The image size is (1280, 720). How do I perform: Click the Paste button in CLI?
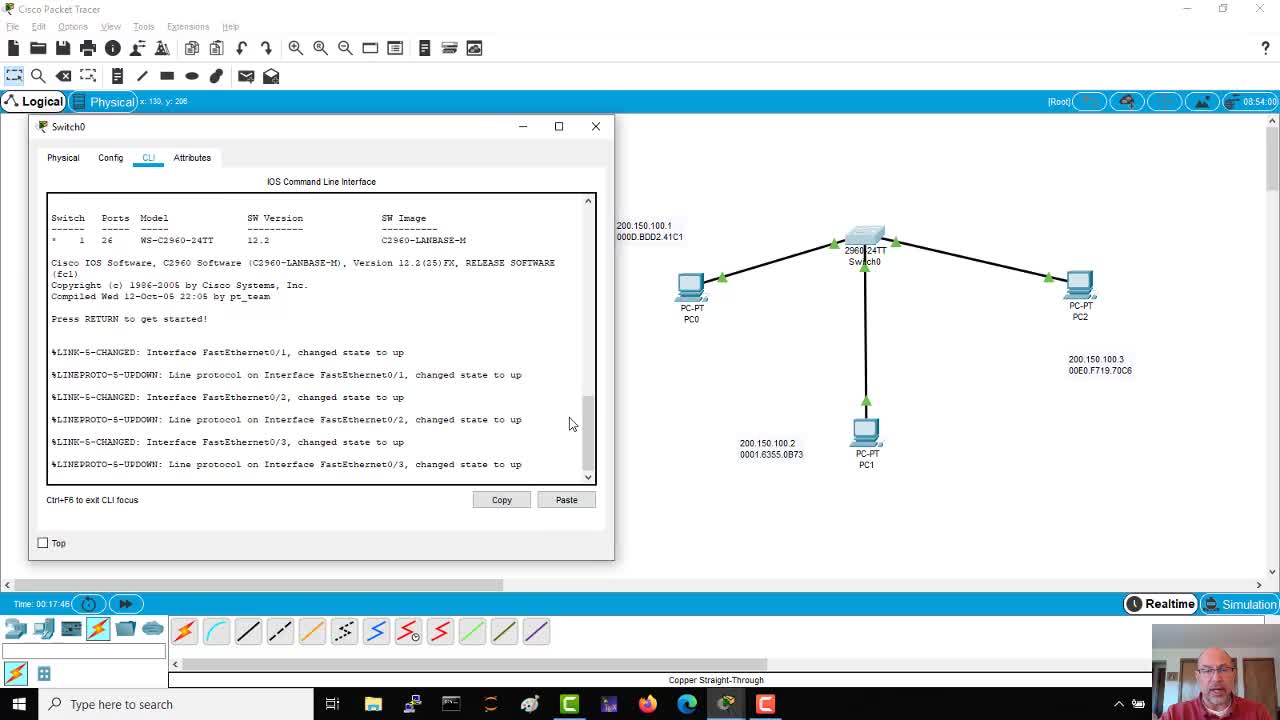pos(567,500)
